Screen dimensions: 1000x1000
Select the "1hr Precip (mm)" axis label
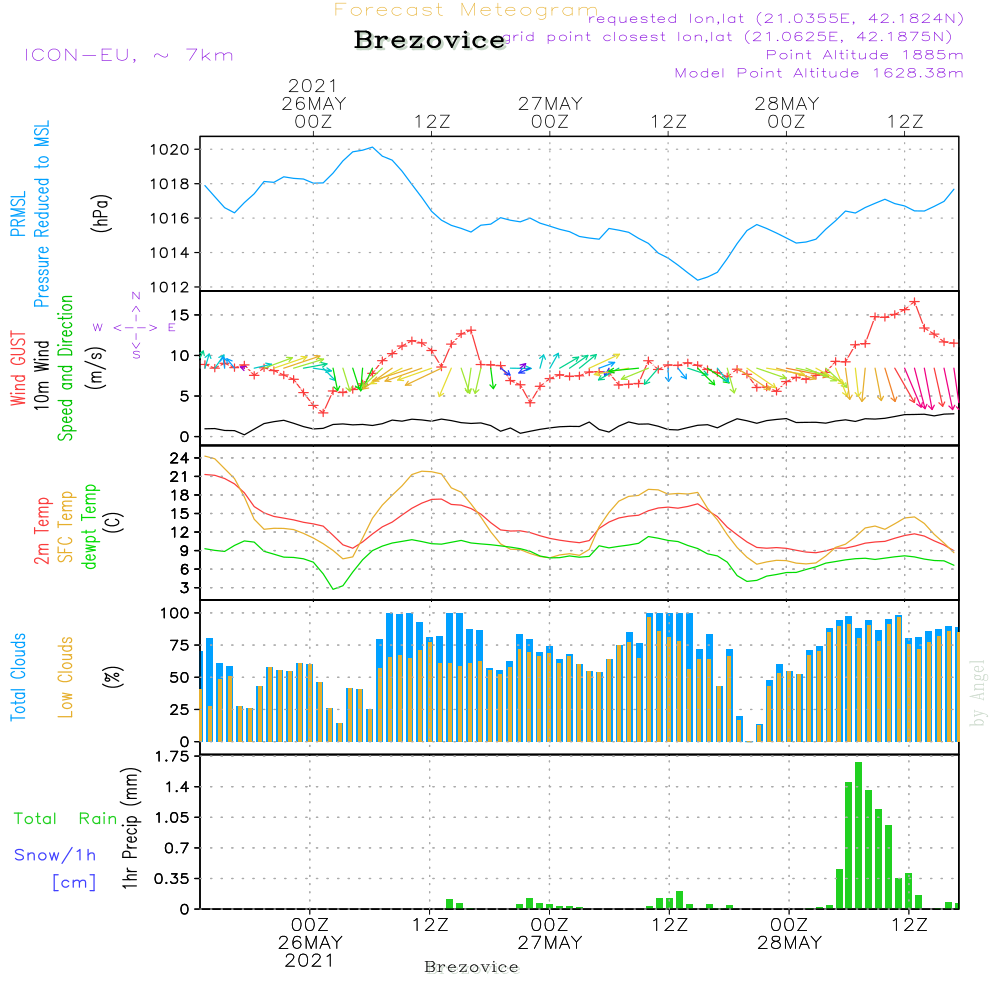point(130,828)
